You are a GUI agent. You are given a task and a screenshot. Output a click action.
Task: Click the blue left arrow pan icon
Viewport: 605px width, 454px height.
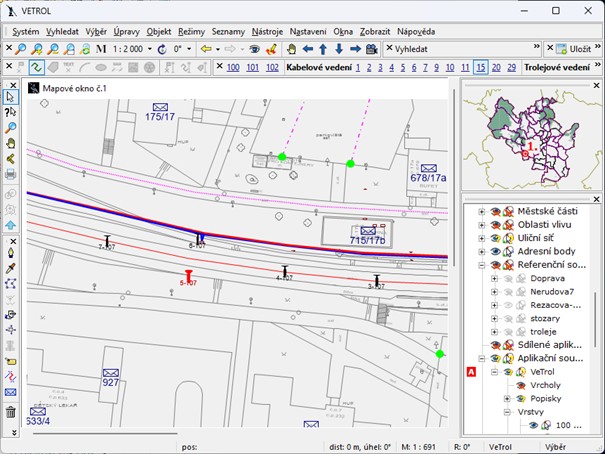(308, 49)
